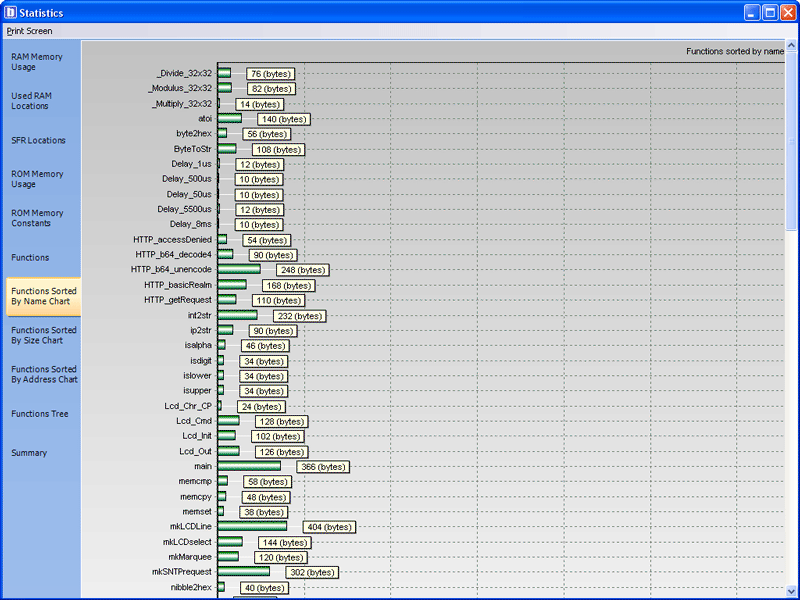Click the HTTP_b64_unencode bar
This screenshot has height=600, width=800.
[239, 269]
